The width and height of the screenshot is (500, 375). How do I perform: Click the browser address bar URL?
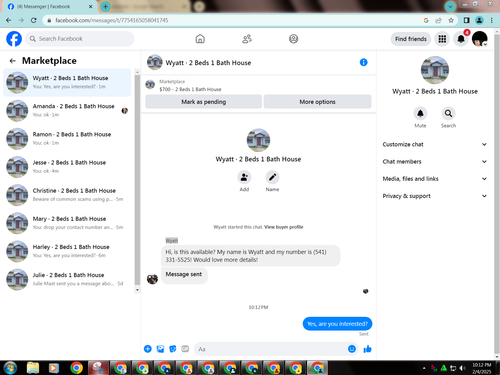pos(112,20)
